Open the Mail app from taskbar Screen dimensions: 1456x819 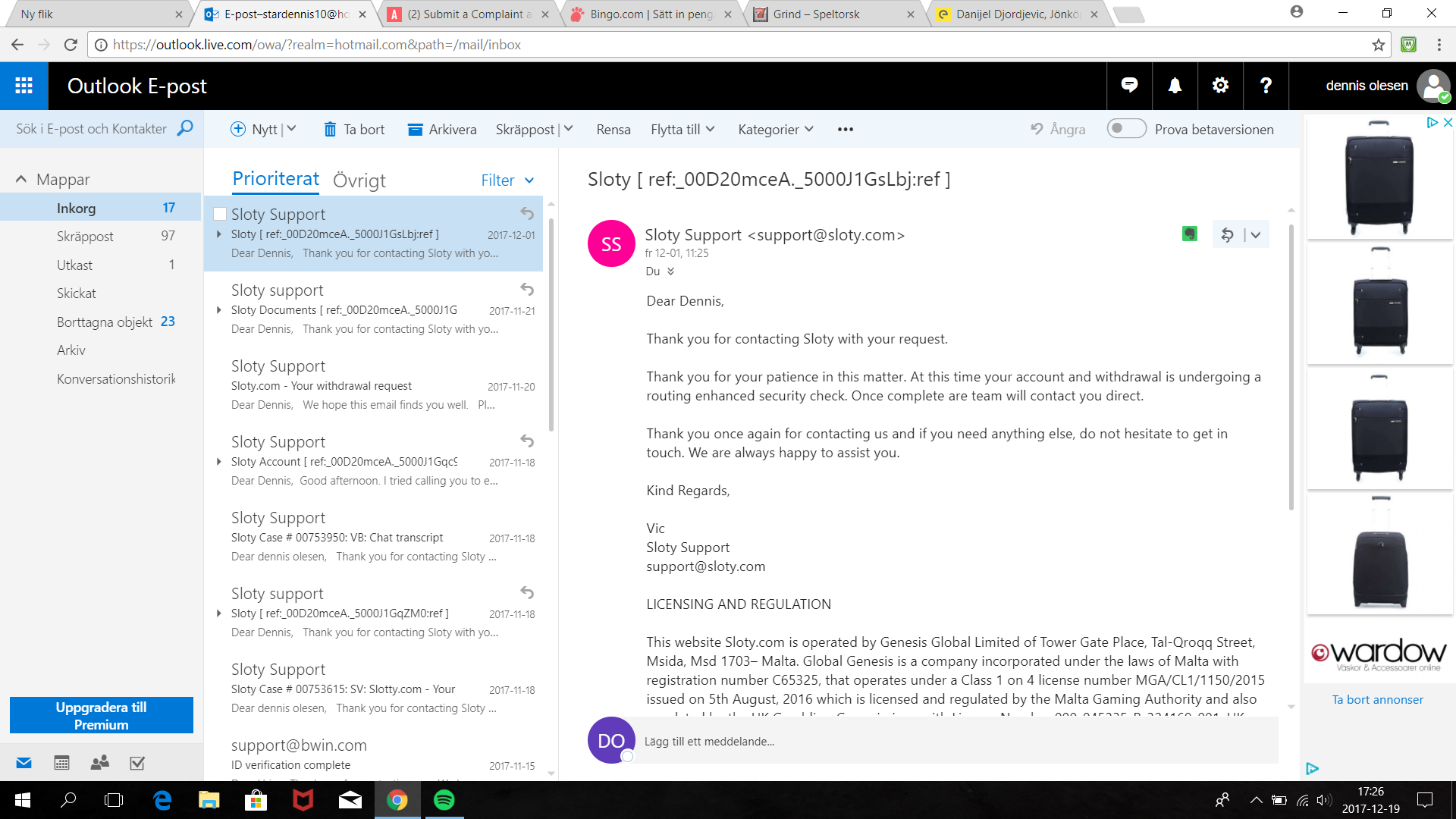(x=350, y=800)
